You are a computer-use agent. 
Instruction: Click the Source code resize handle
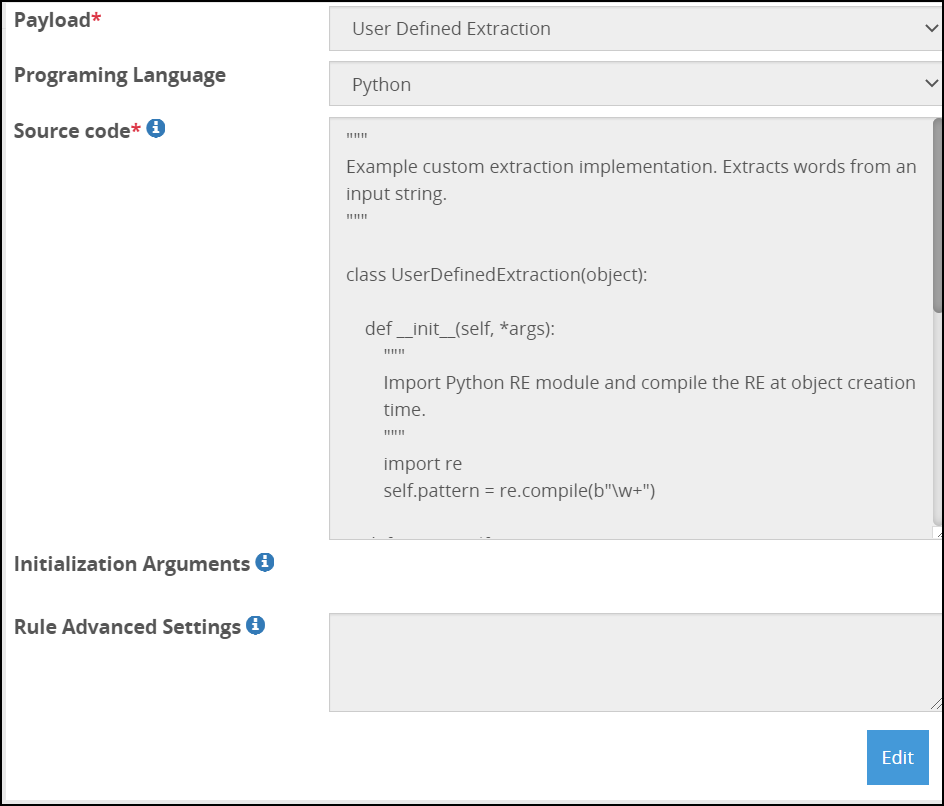click(937, 532)
